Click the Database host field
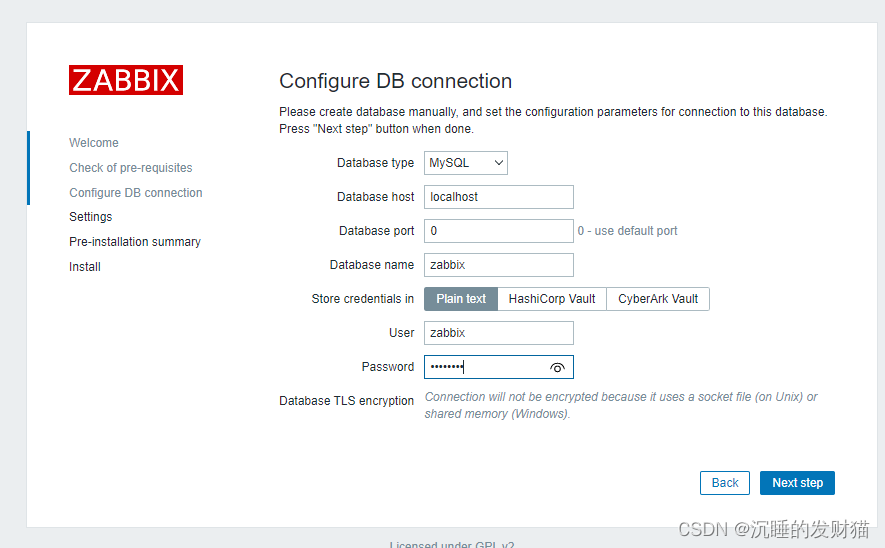Screen dimensions: 885x548 [x=499, y=197]
